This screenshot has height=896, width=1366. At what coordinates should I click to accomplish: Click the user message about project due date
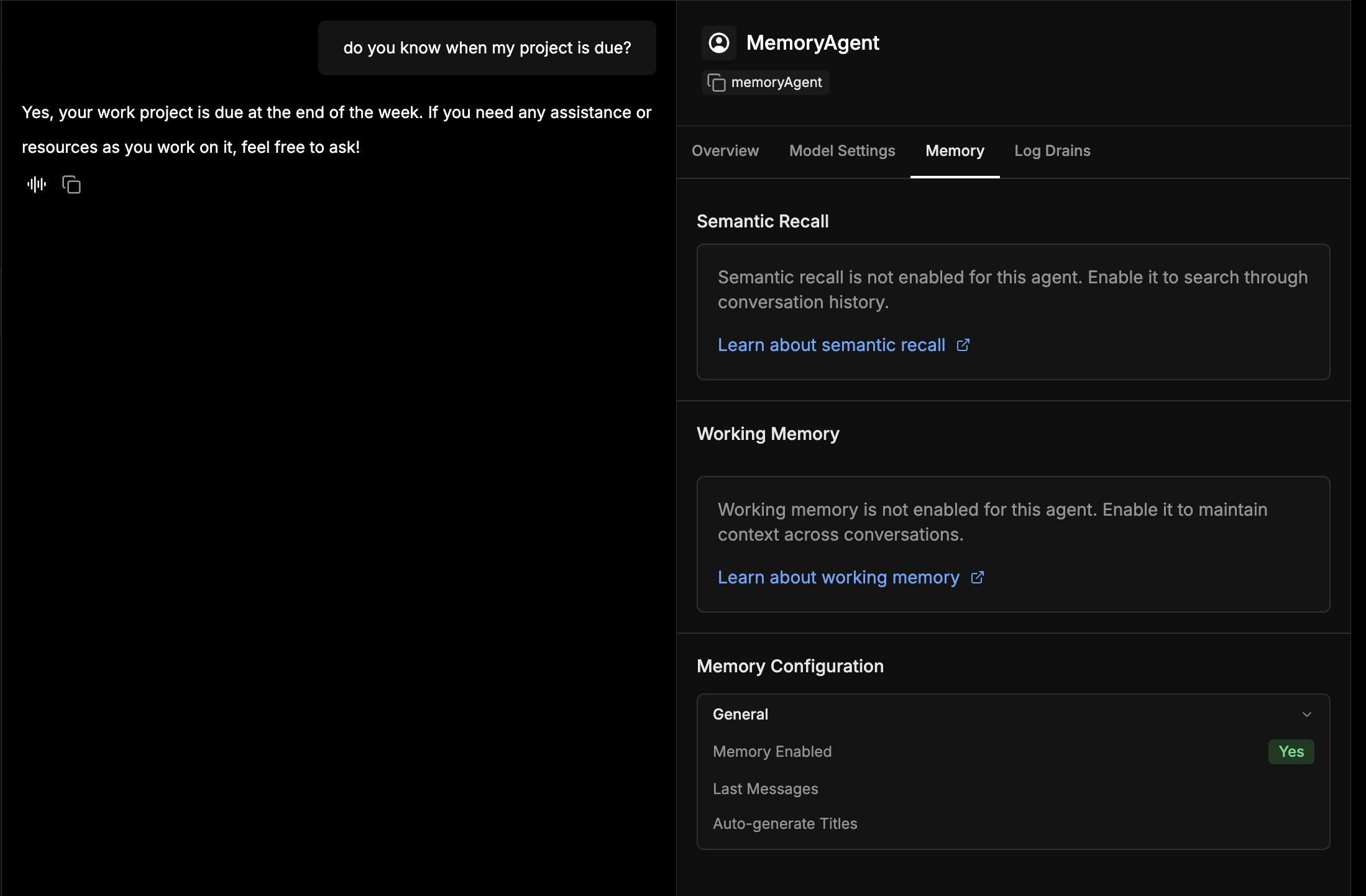coord(487,48)
